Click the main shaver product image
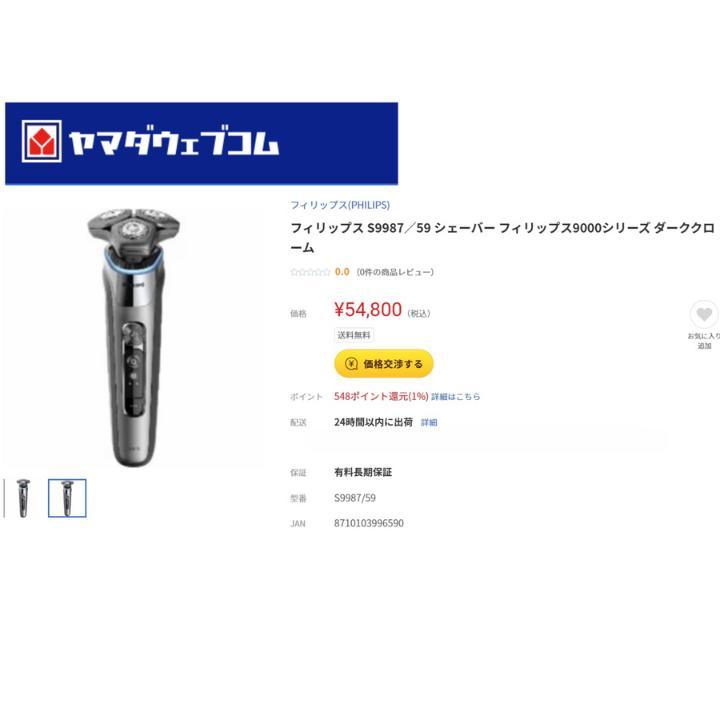This screenshot has width=720, height=720. click(x=133, y=338)
